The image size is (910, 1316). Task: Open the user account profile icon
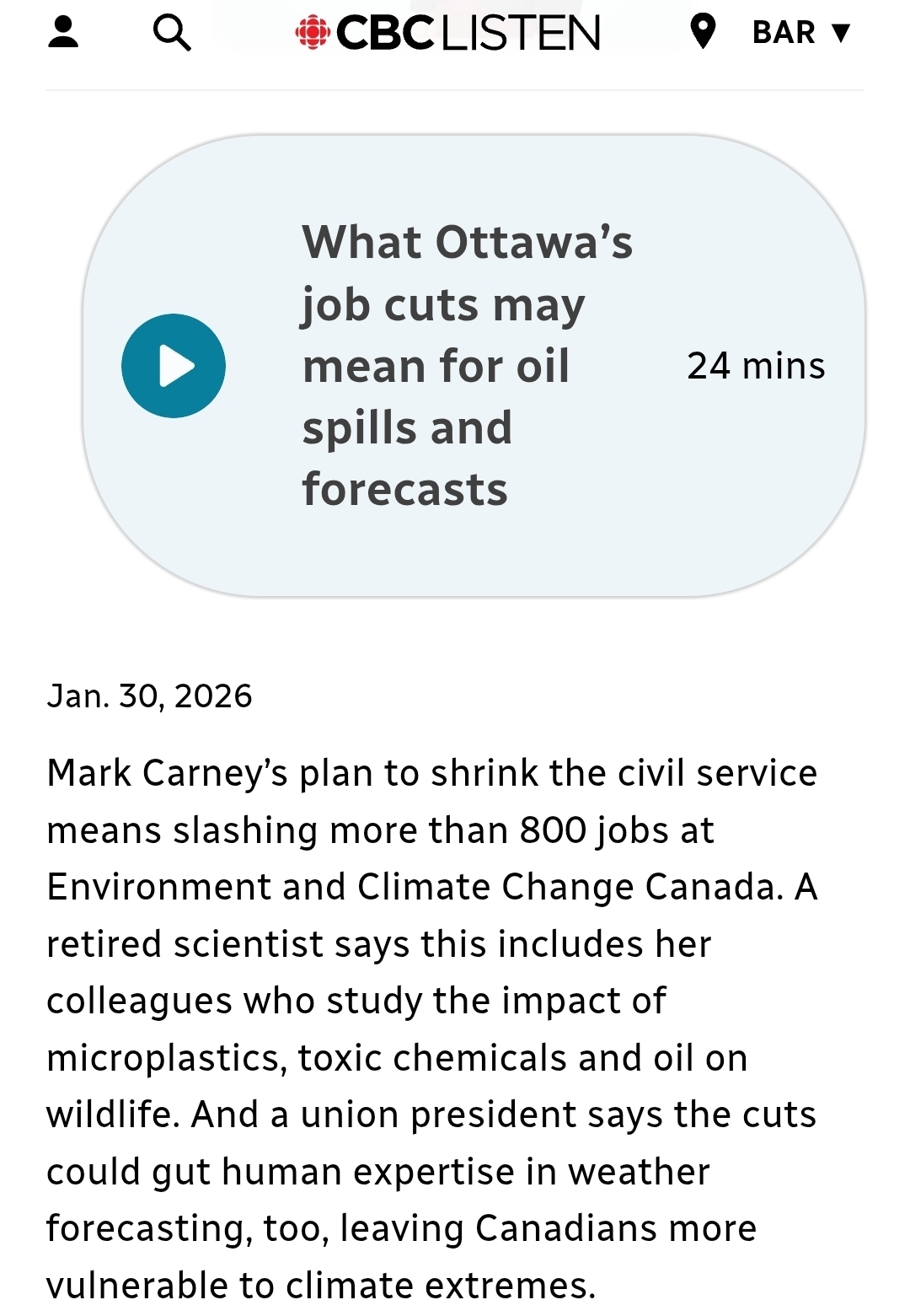coord(63,32)
